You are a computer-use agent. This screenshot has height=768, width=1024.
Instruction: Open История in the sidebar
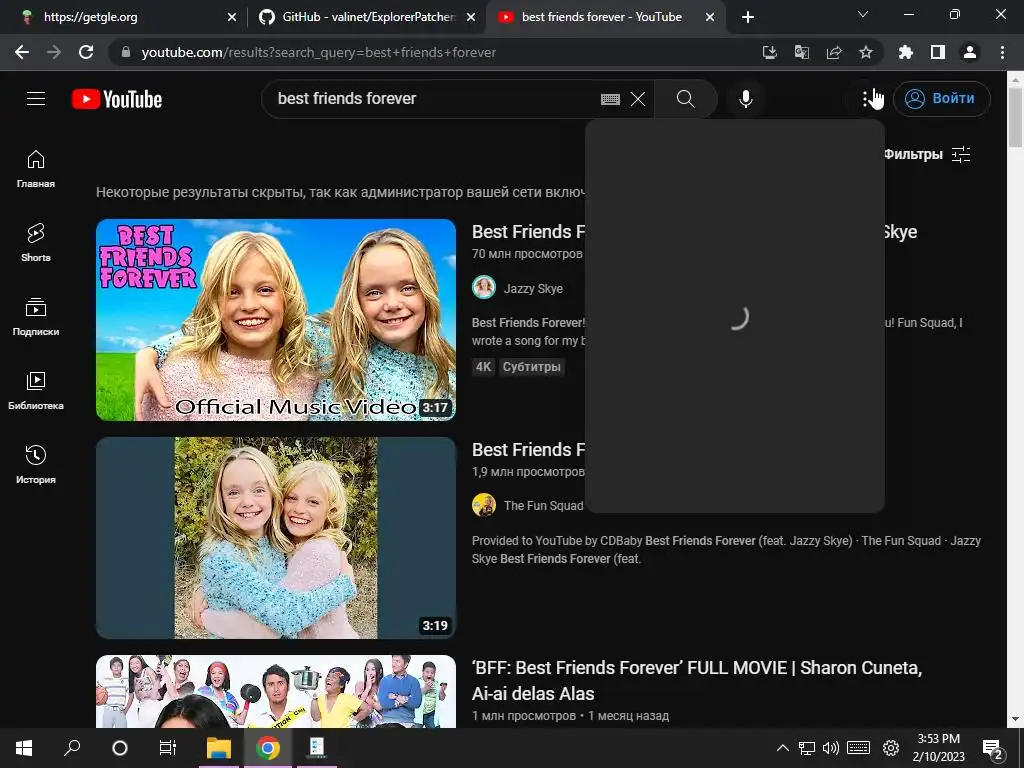pyautogui.click(x=36, y=464)
